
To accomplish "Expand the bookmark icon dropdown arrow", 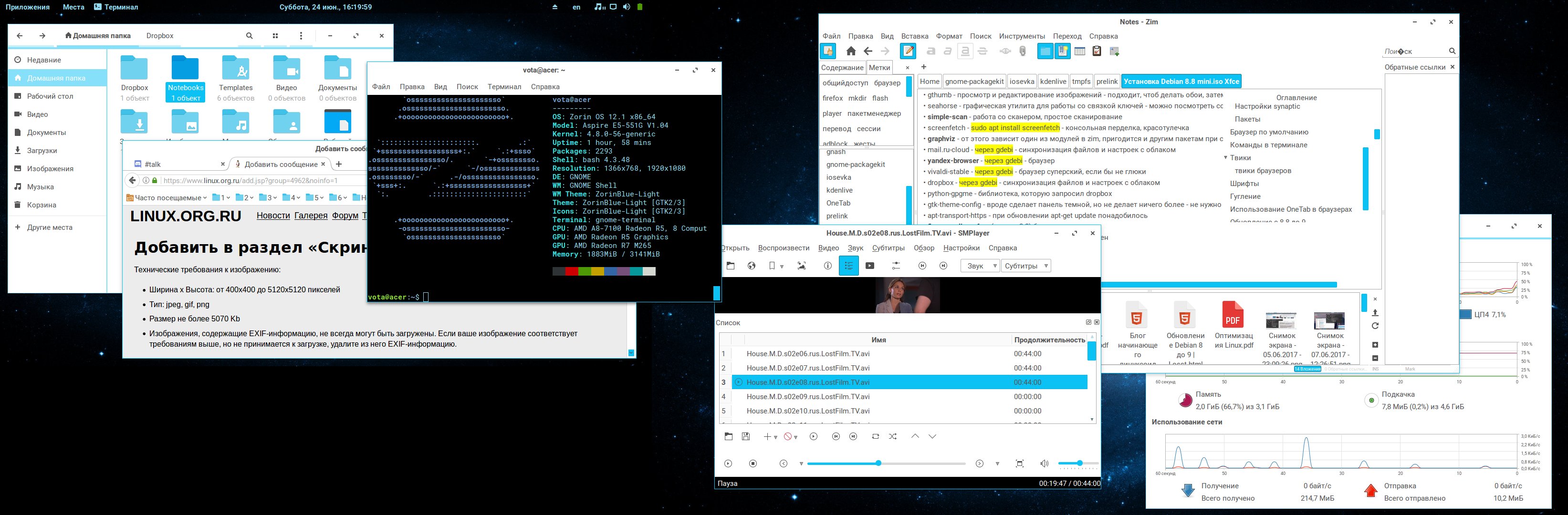I will coord(782,266).
